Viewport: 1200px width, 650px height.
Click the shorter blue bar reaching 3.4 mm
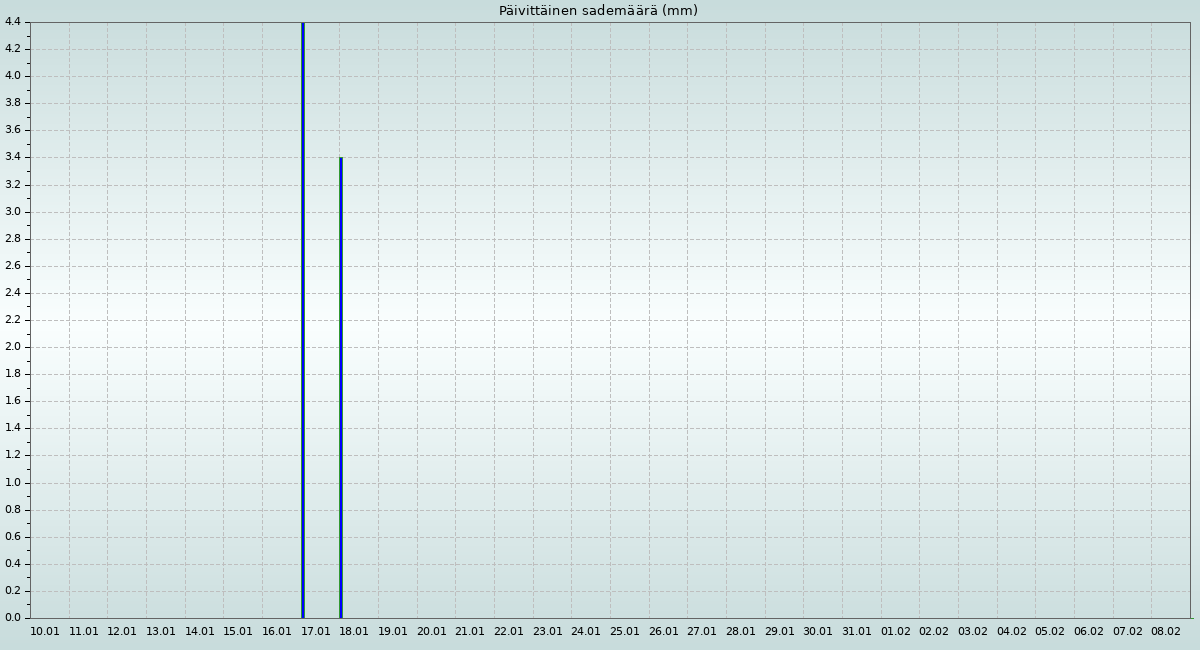(x=341, y=388)
